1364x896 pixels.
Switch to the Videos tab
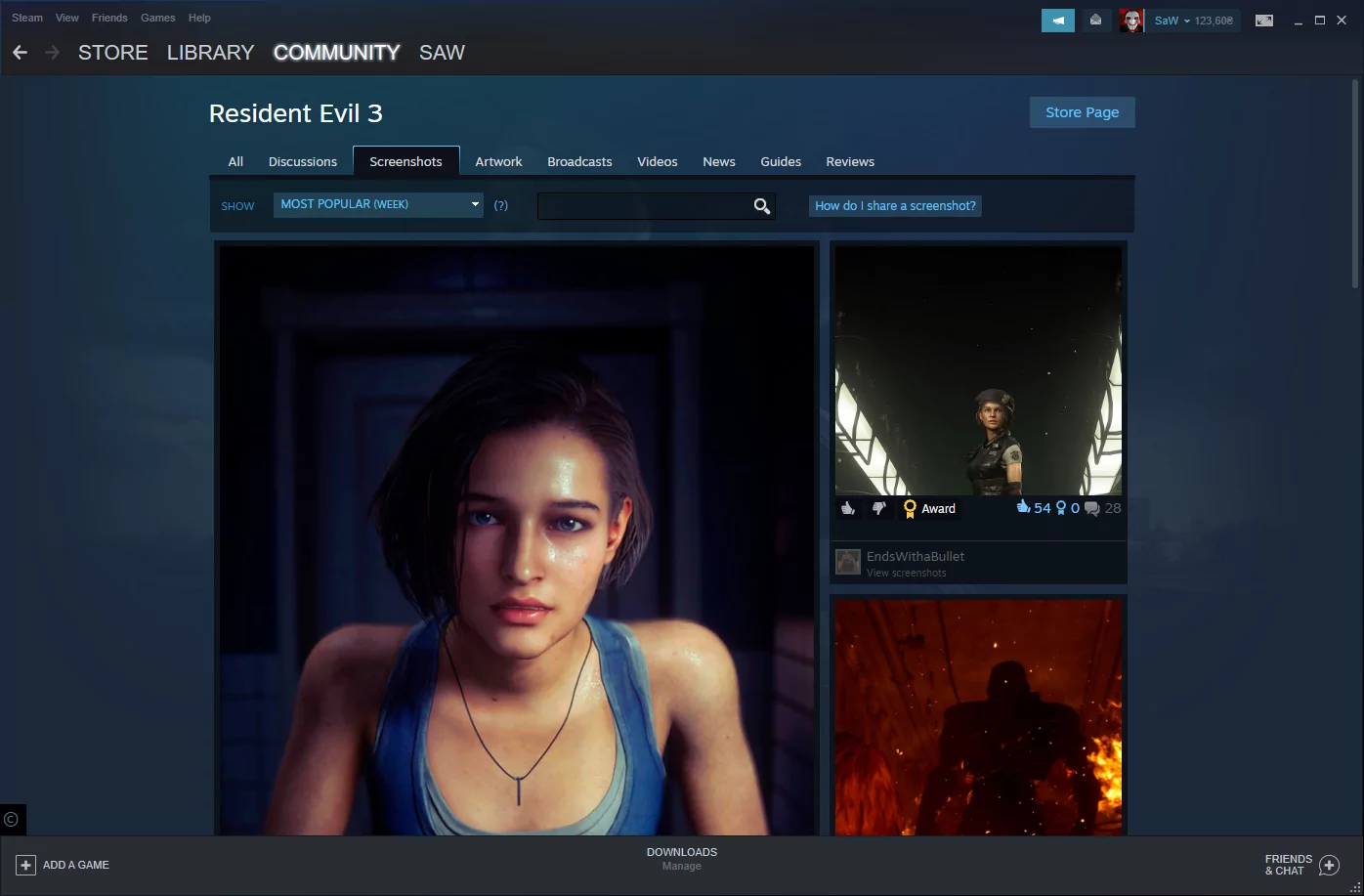coord(658,161)
